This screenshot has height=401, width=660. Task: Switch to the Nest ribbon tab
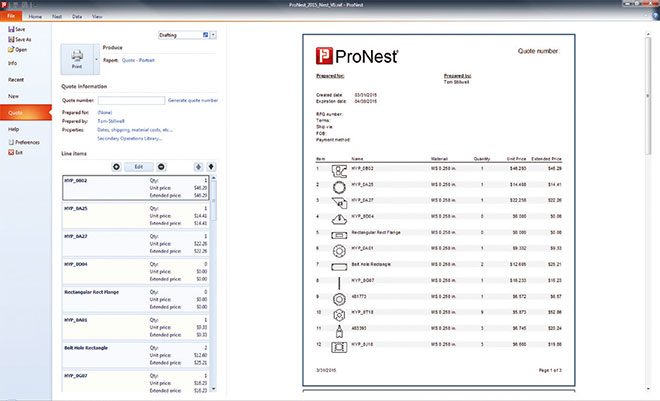pos(57,17)
